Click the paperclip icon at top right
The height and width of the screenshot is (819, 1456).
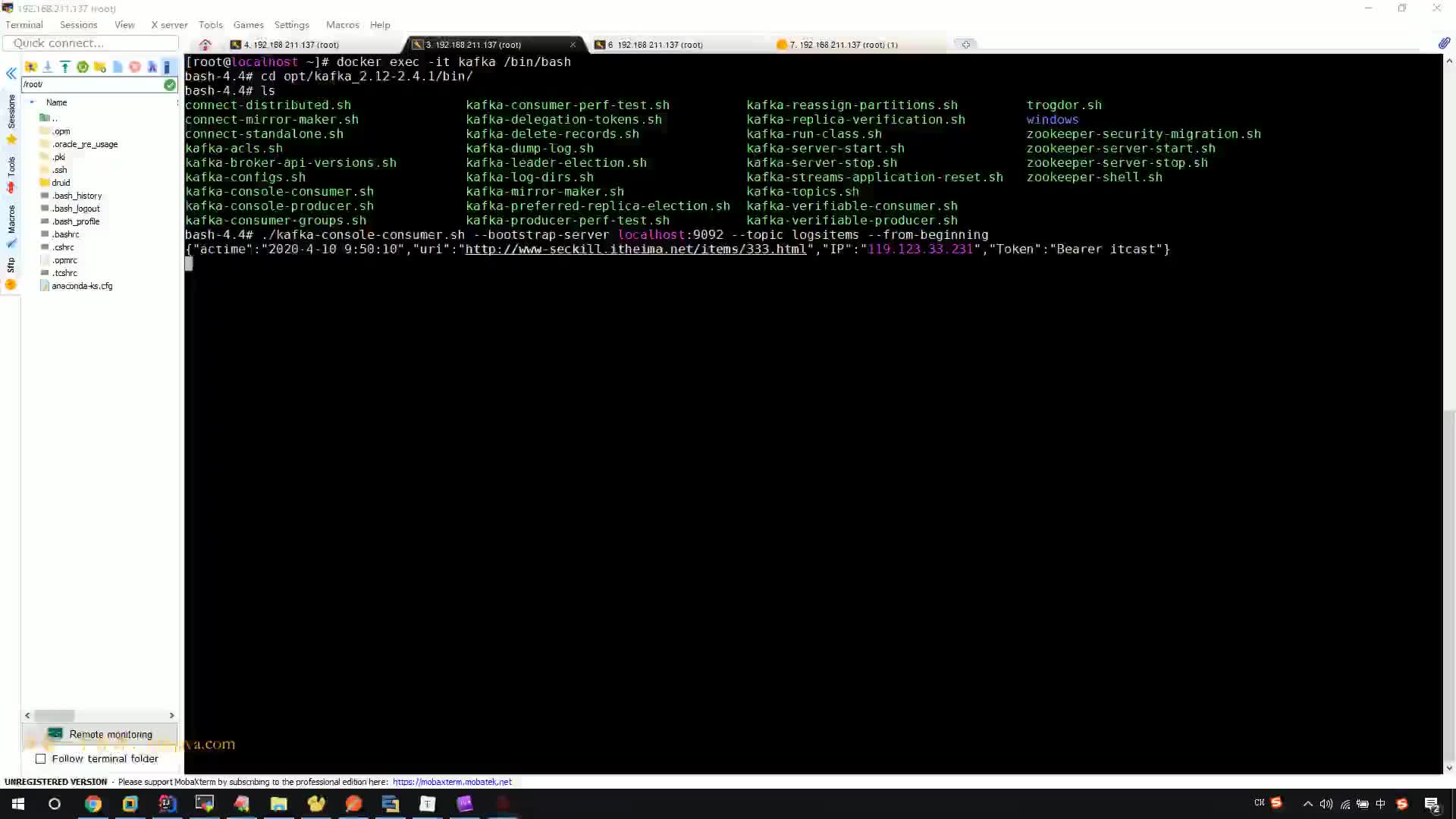(1444, 43)
